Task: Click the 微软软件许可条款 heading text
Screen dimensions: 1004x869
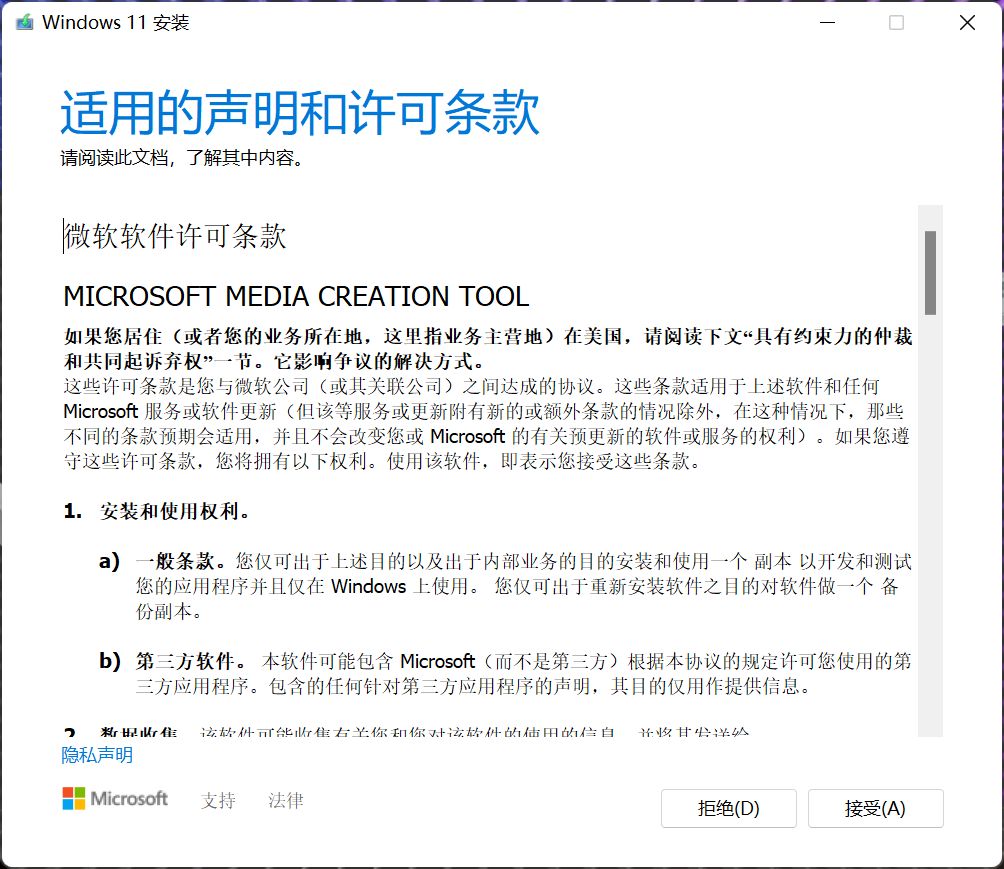Action: 175,237
